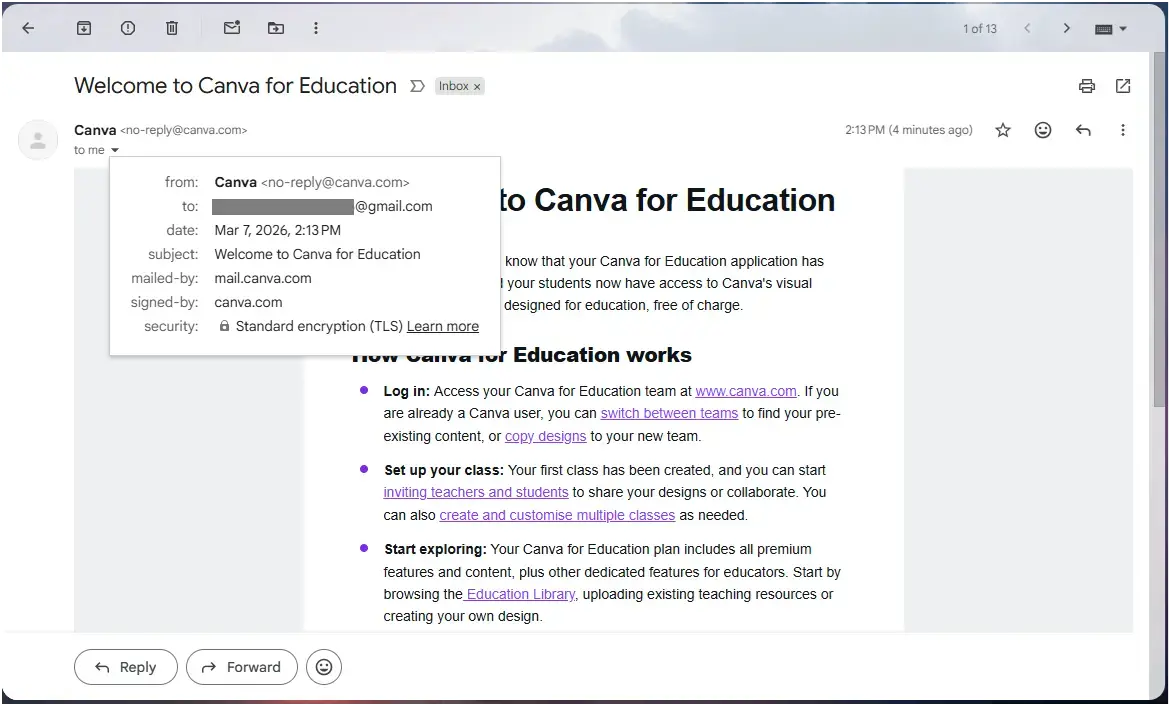Viewport: 1170px width, 706px height.
Task: Click the Forward button
Action: tap(242, 667)
